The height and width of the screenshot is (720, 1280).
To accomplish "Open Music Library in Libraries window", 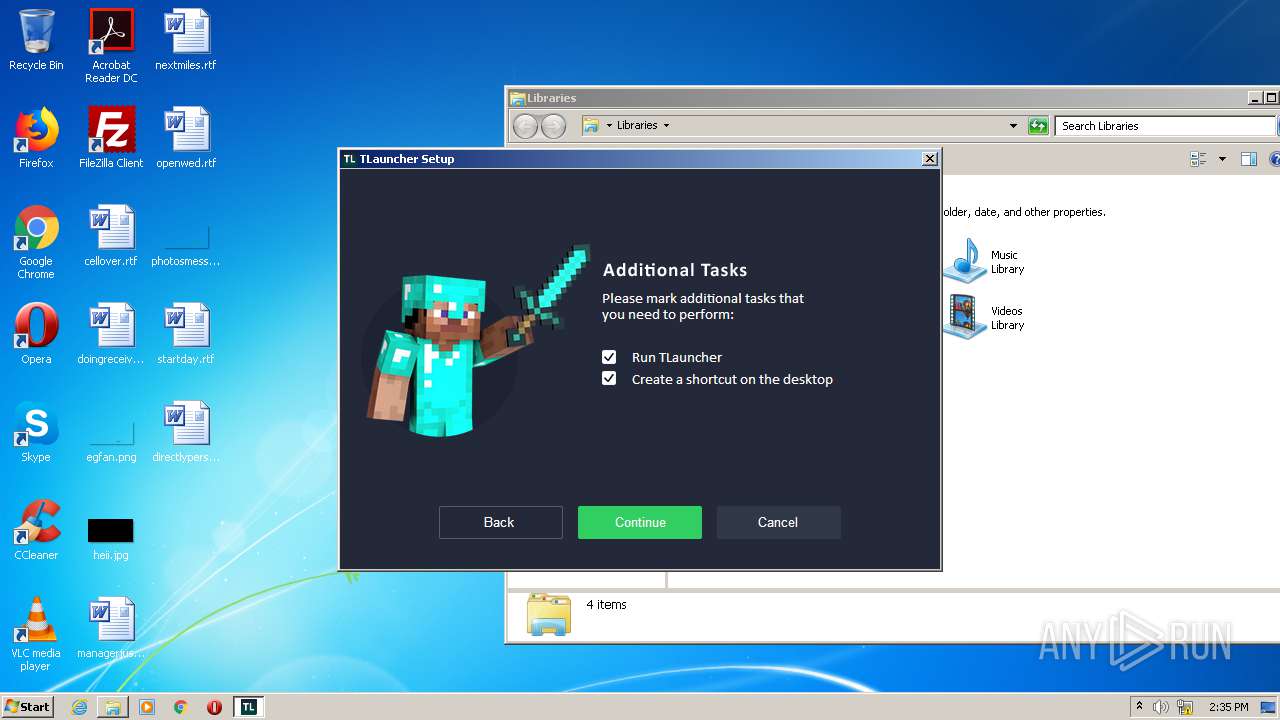I will coord(985,261).
